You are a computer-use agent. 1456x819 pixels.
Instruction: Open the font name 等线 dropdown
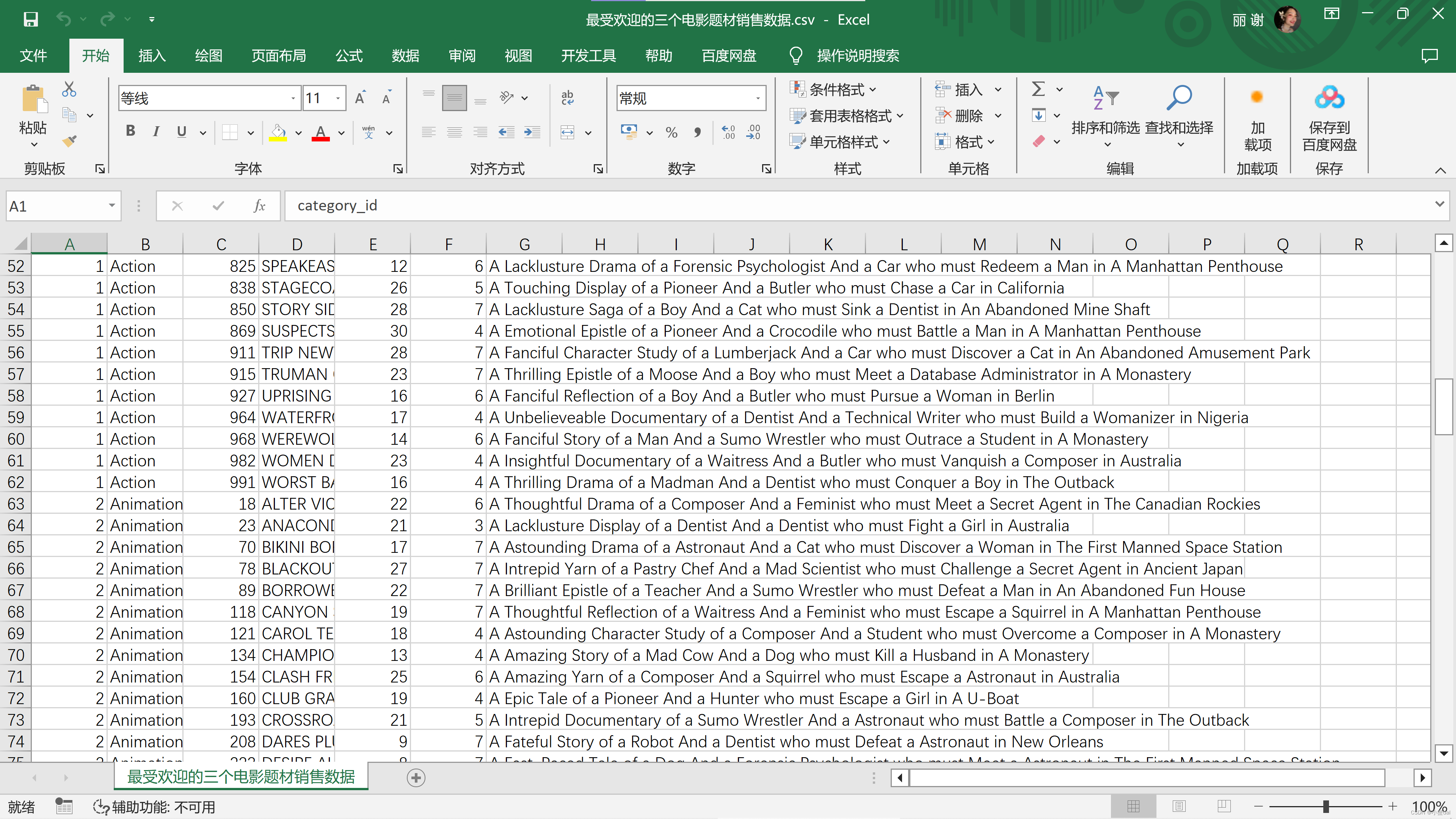pos(293,98)
